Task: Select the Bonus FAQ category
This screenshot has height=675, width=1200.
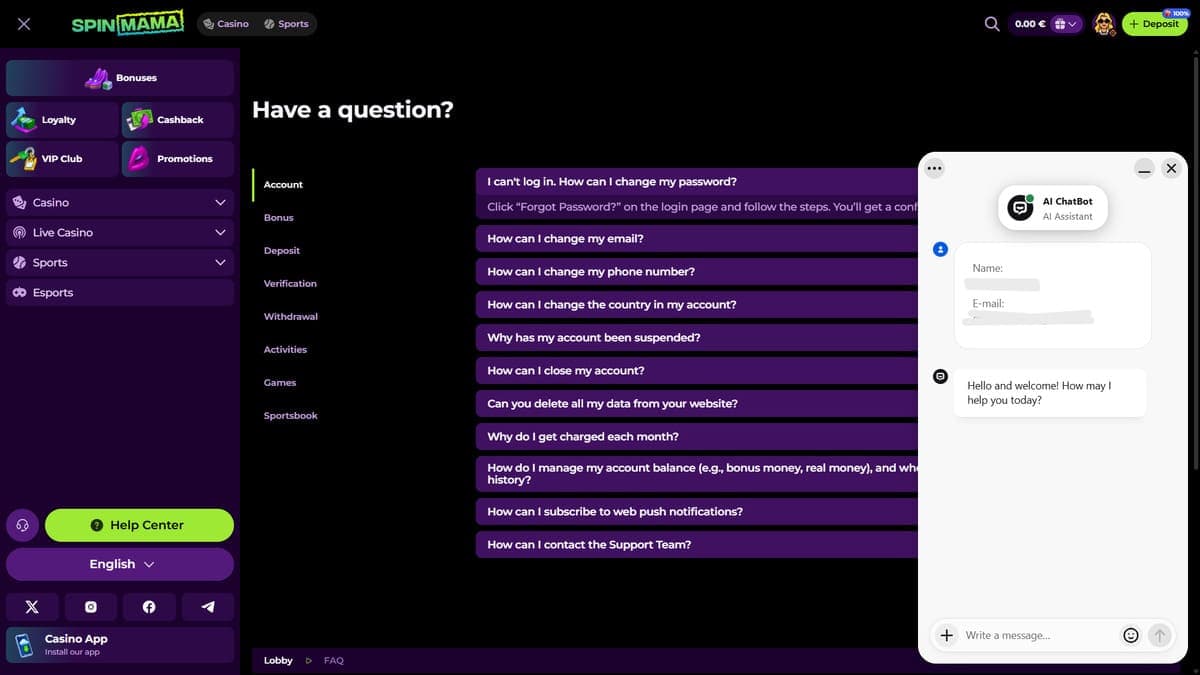Action: [x=279, y=217]
